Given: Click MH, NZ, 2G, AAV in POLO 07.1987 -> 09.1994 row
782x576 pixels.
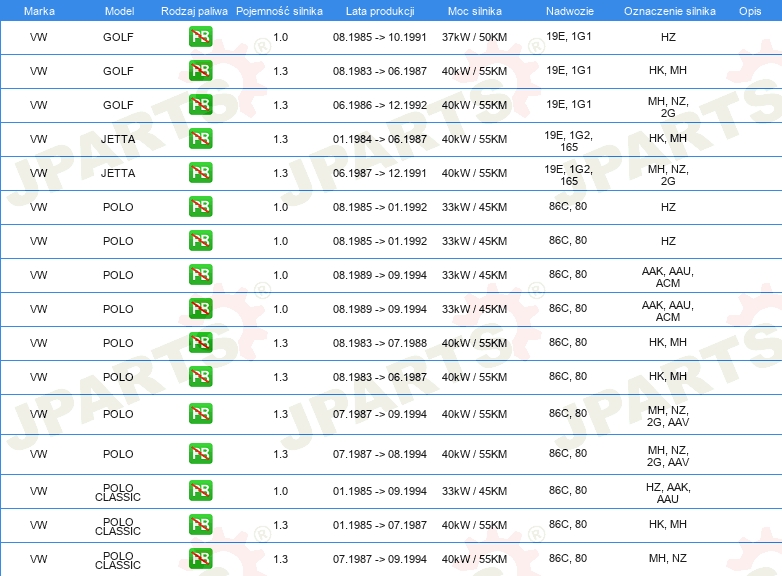Looking at the screenshot, I should [668, 416].
